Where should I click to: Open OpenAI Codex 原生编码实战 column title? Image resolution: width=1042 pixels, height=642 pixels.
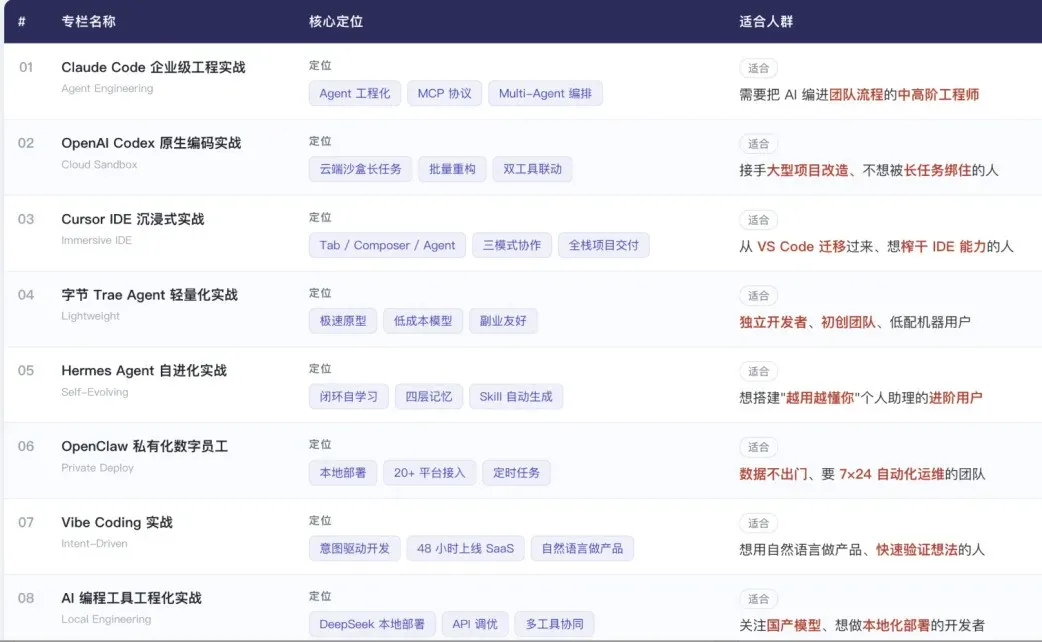(x=151, y=143)
